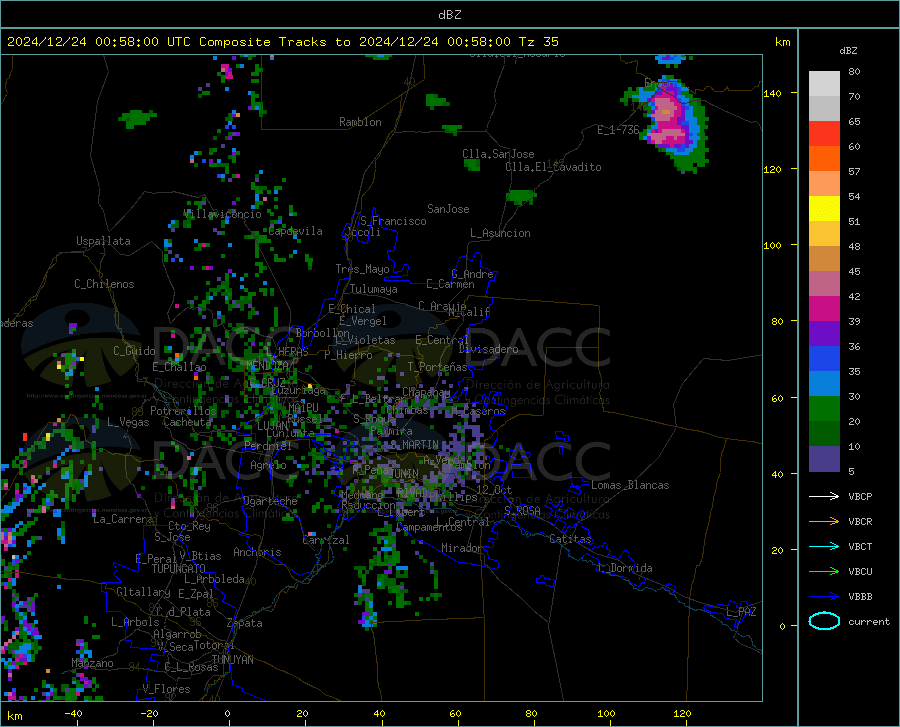The image size is (900, 727).
Task: Pick the yellow 51–54 dBZ swatch
Action: click(824, 209)
